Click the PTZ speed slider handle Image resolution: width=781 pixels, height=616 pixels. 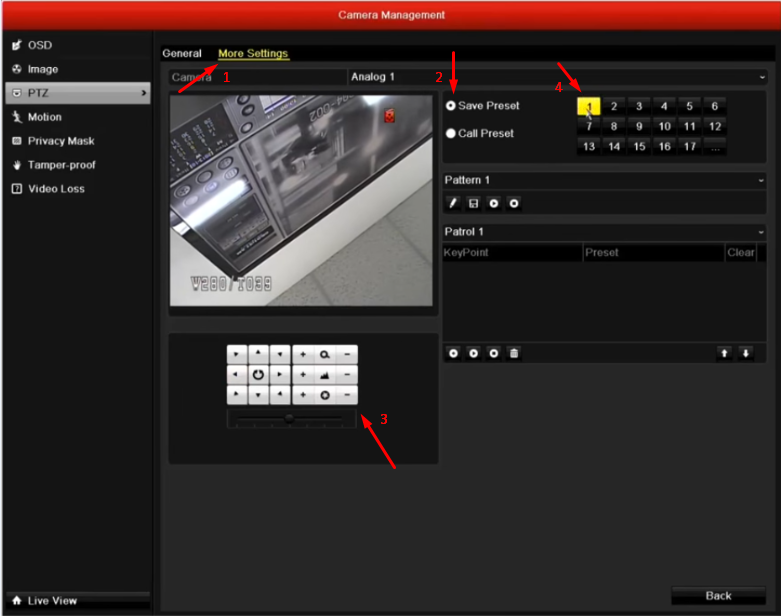point(289,419)
